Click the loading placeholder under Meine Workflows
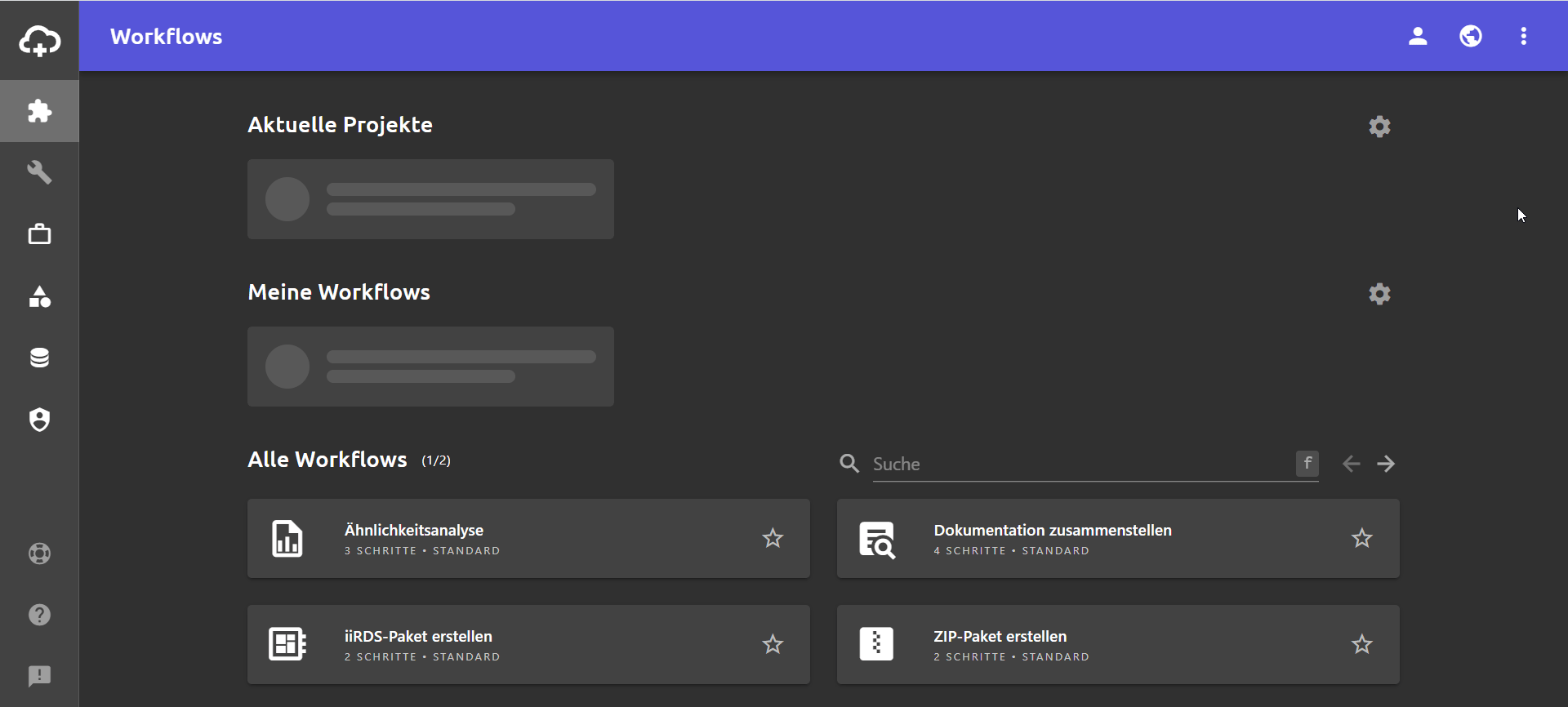The height and width of the screenshot is (707, 1568). (430, 367)
